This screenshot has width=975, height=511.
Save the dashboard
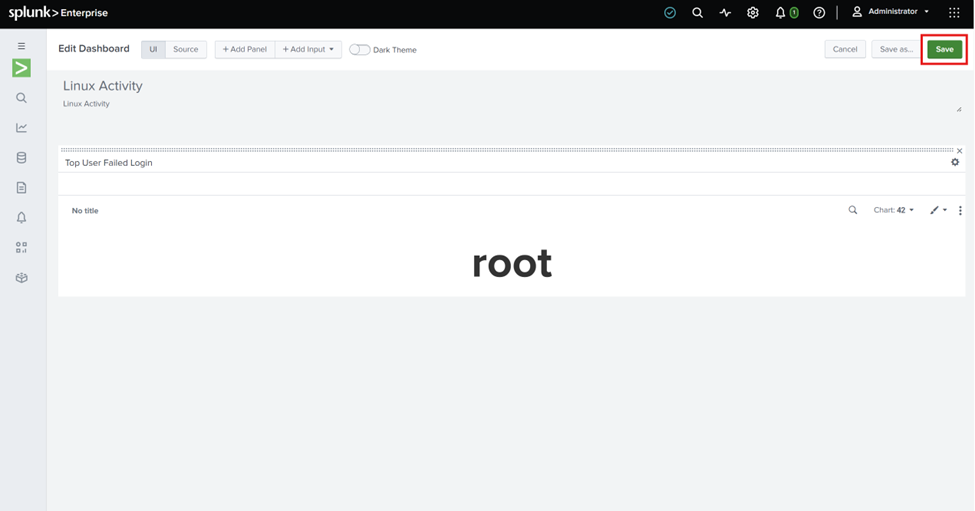click(x=944, y=49)
